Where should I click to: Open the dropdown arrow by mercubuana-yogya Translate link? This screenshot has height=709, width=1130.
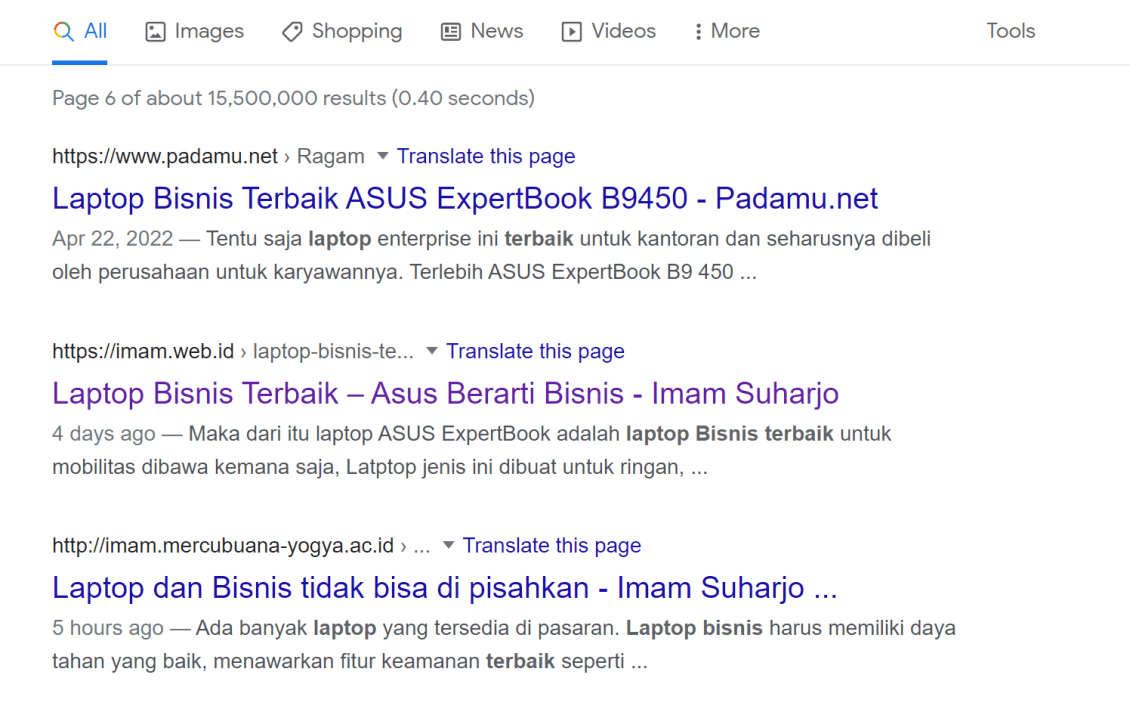447,546
